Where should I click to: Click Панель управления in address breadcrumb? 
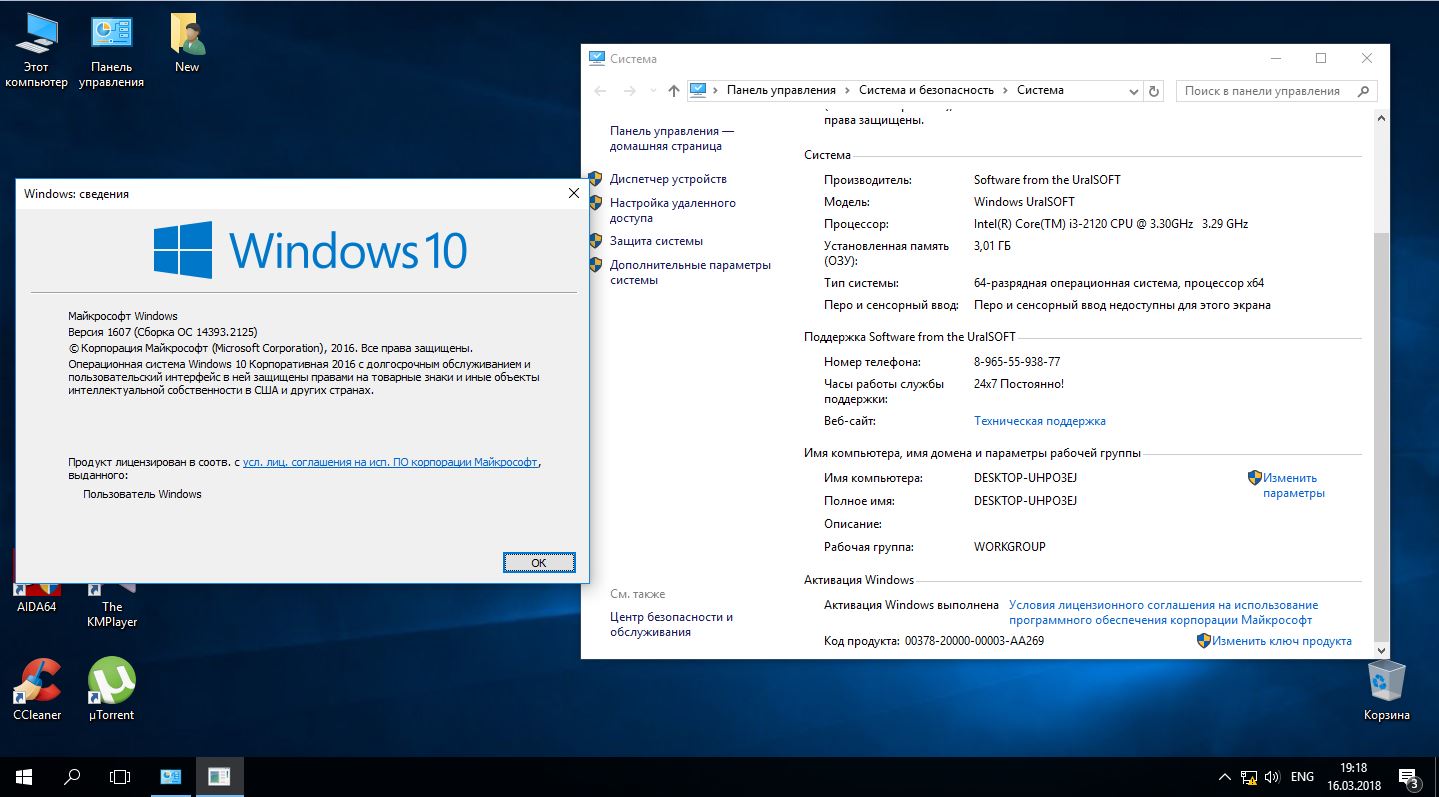coord(781,90)
